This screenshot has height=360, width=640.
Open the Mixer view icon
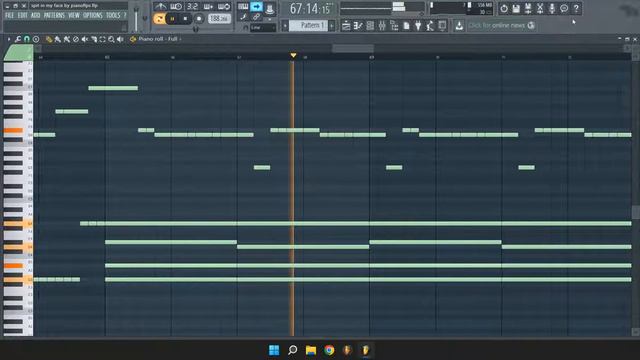tap(382, 26)
